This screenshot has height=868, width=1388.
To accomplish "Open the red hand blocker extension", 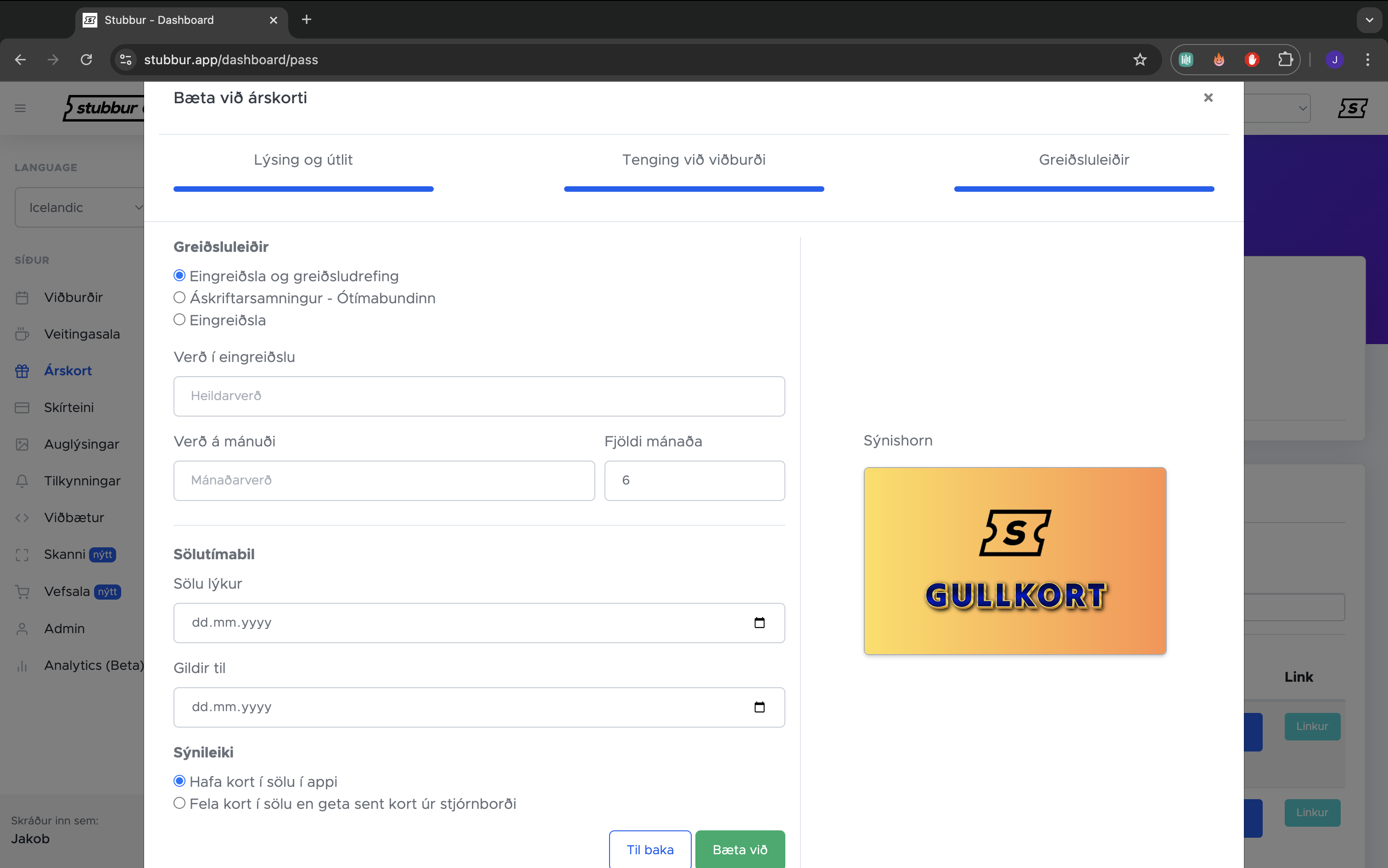I will click(x=1252, y=60).
